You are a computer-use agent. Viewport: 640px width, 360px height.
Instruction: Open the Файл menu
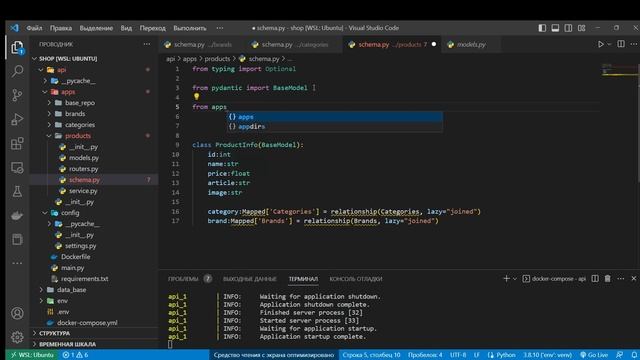click(x=34, y=28)
